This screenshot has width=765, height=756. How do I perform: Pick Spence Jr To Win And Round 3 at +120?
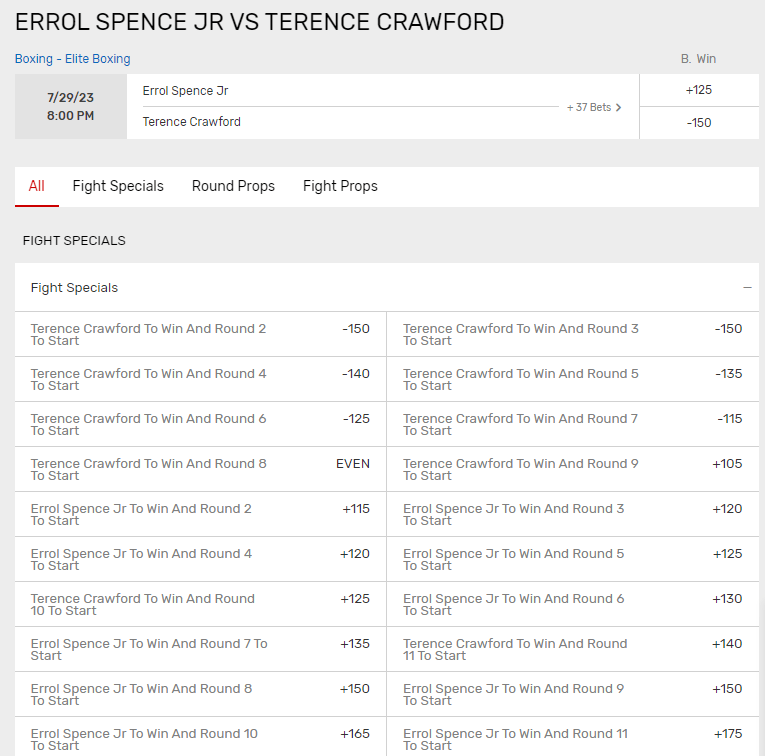point(573,514)
